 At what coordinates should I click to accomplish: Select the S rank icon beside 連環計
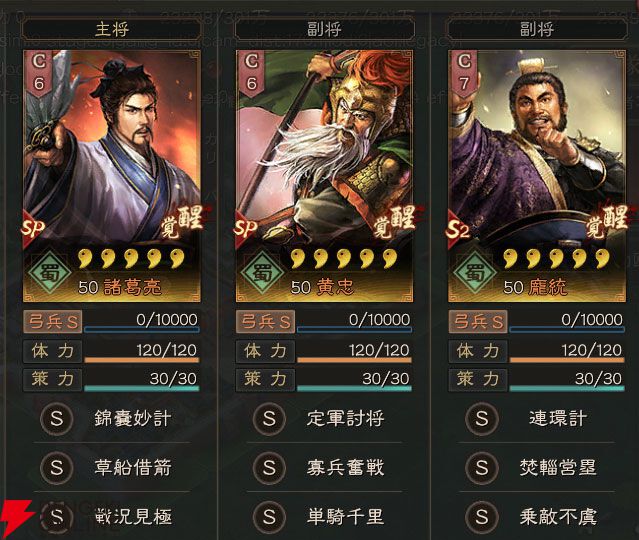[482, 419]
